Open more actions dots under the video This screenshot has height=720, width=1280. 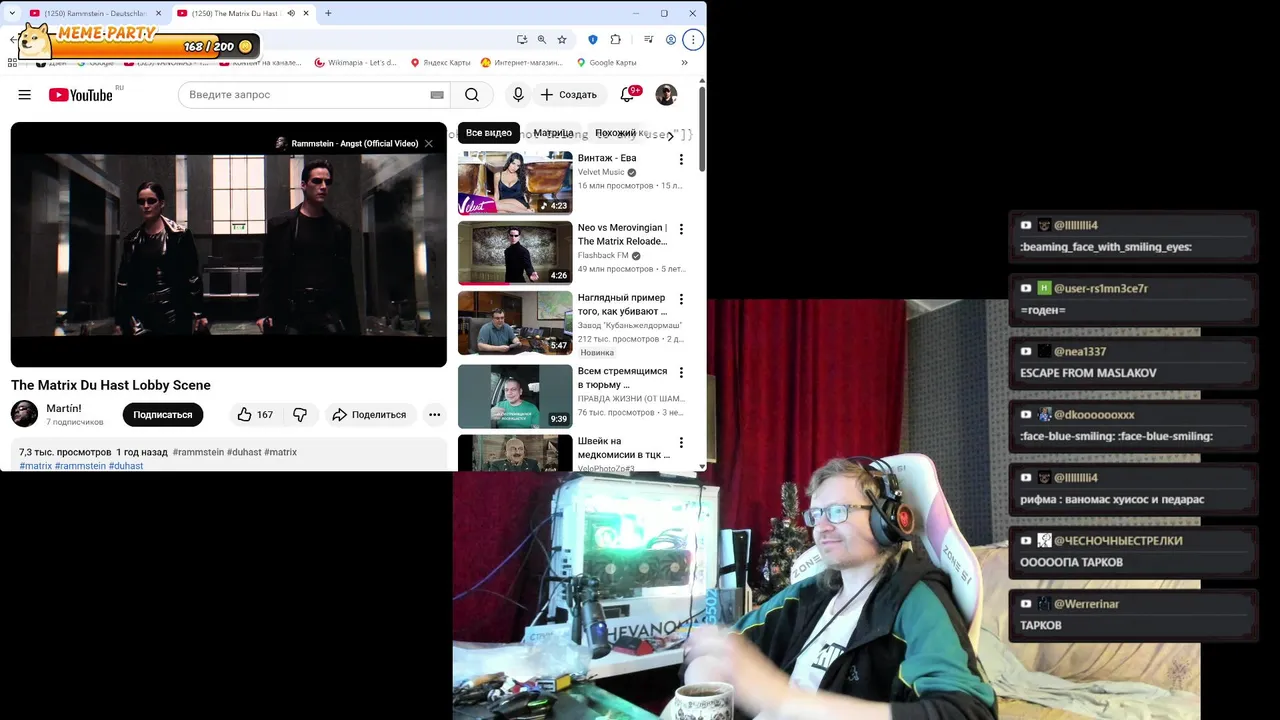pyautogui.click(x=435, y=414)
